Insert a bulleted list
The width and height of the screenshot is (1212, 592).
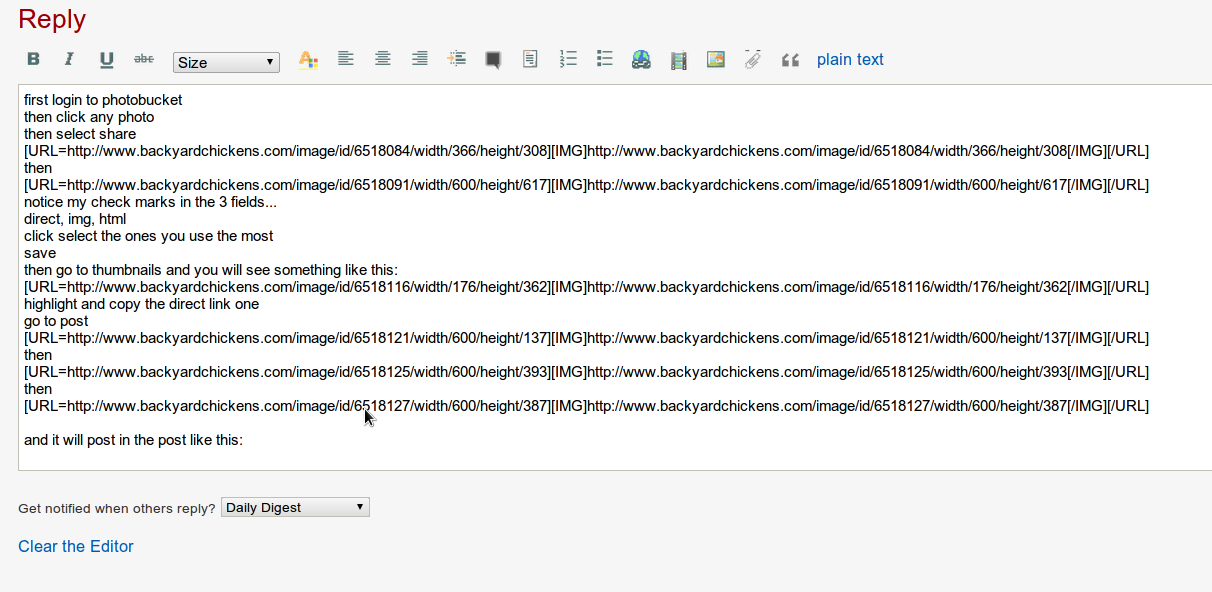coord(604,59)
